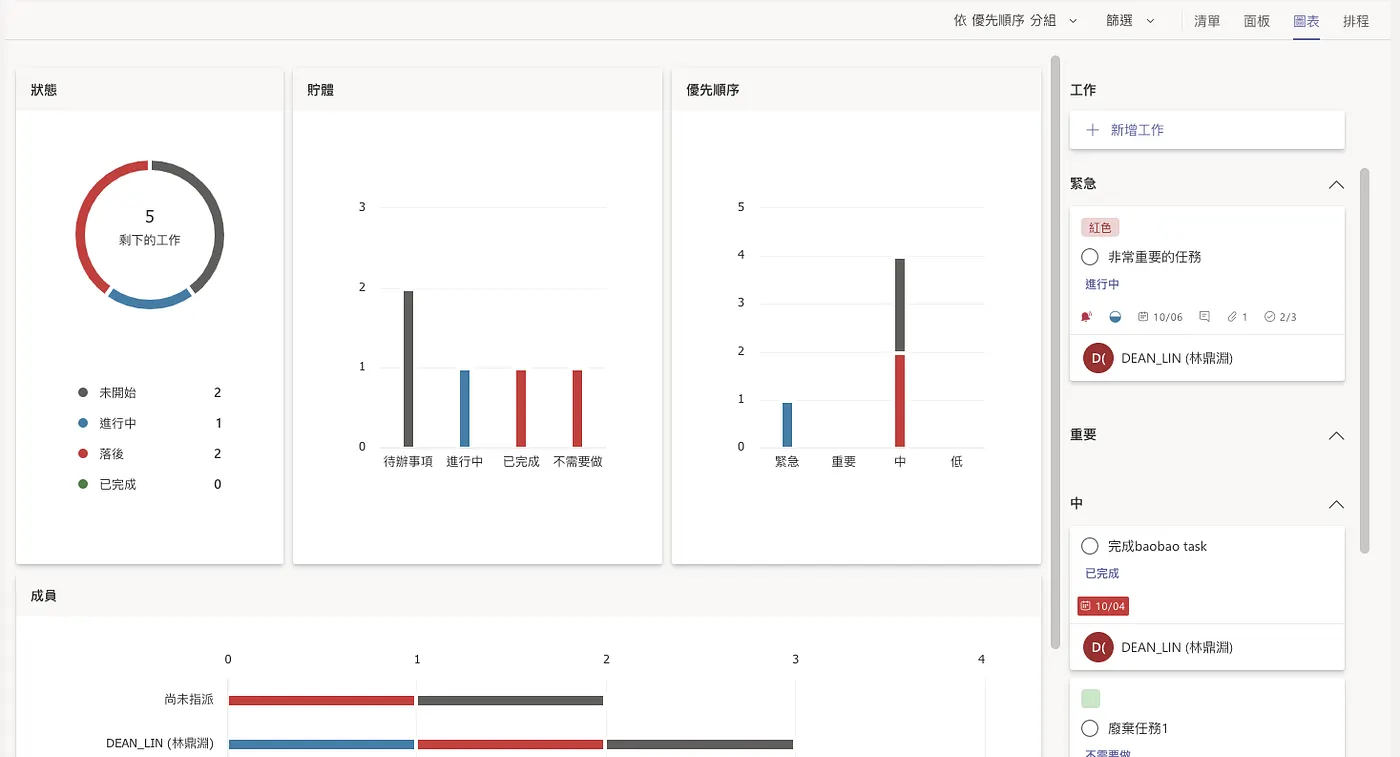1400x757 pixels.
Task: Click the blue 緊急 bar in 優先順序 chart
Action: click(x=787, y=425)
